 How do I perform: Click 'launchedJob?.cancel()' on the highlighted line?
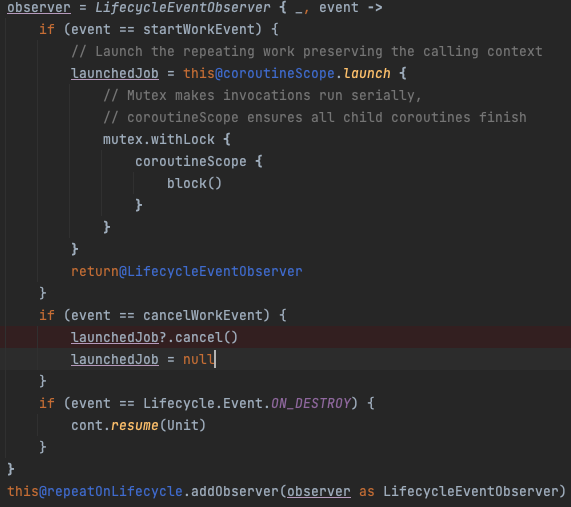click(154, 338)
